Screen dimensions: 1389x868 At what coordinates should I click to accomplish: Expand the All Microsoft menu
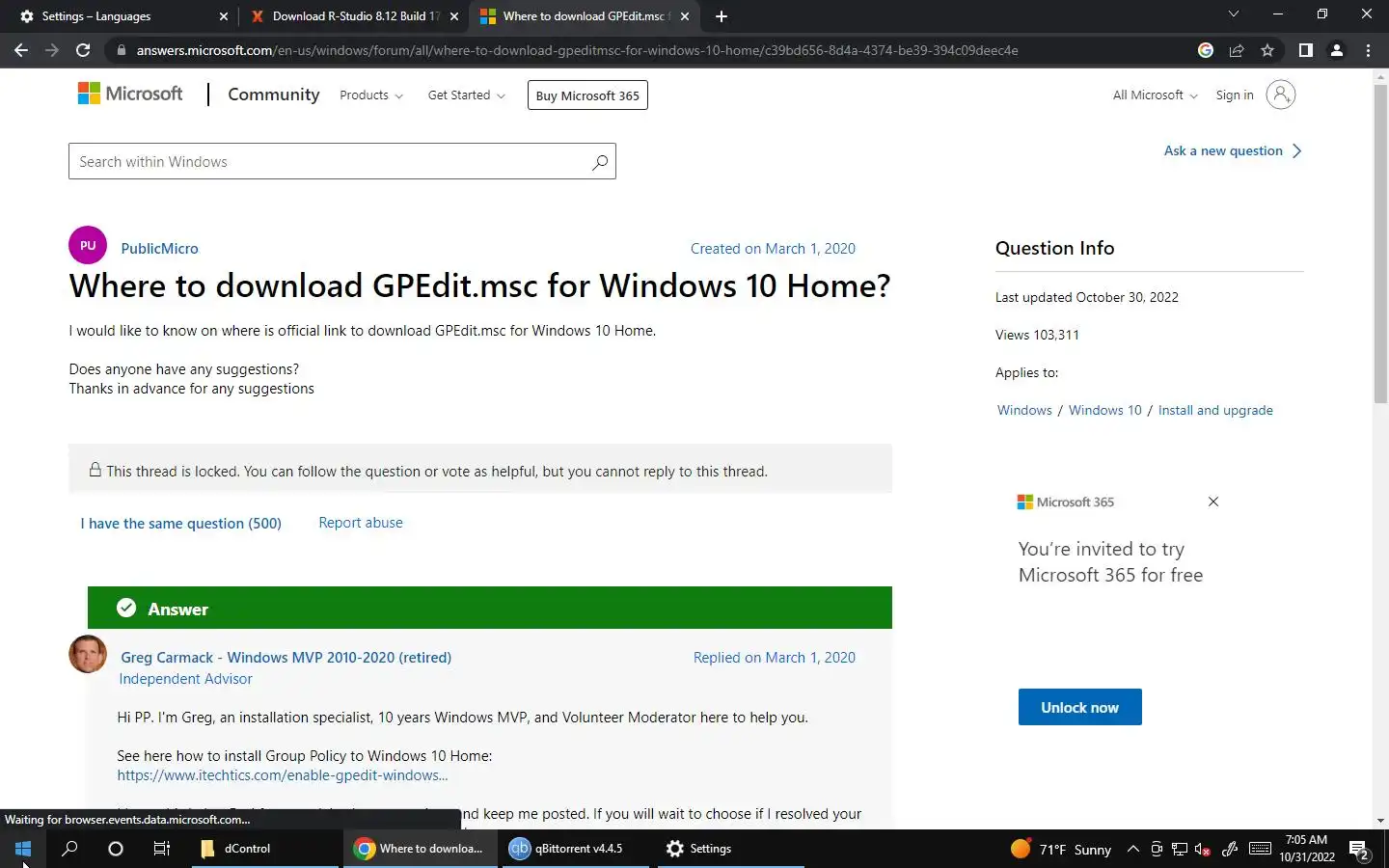(x=1155, y=95)
